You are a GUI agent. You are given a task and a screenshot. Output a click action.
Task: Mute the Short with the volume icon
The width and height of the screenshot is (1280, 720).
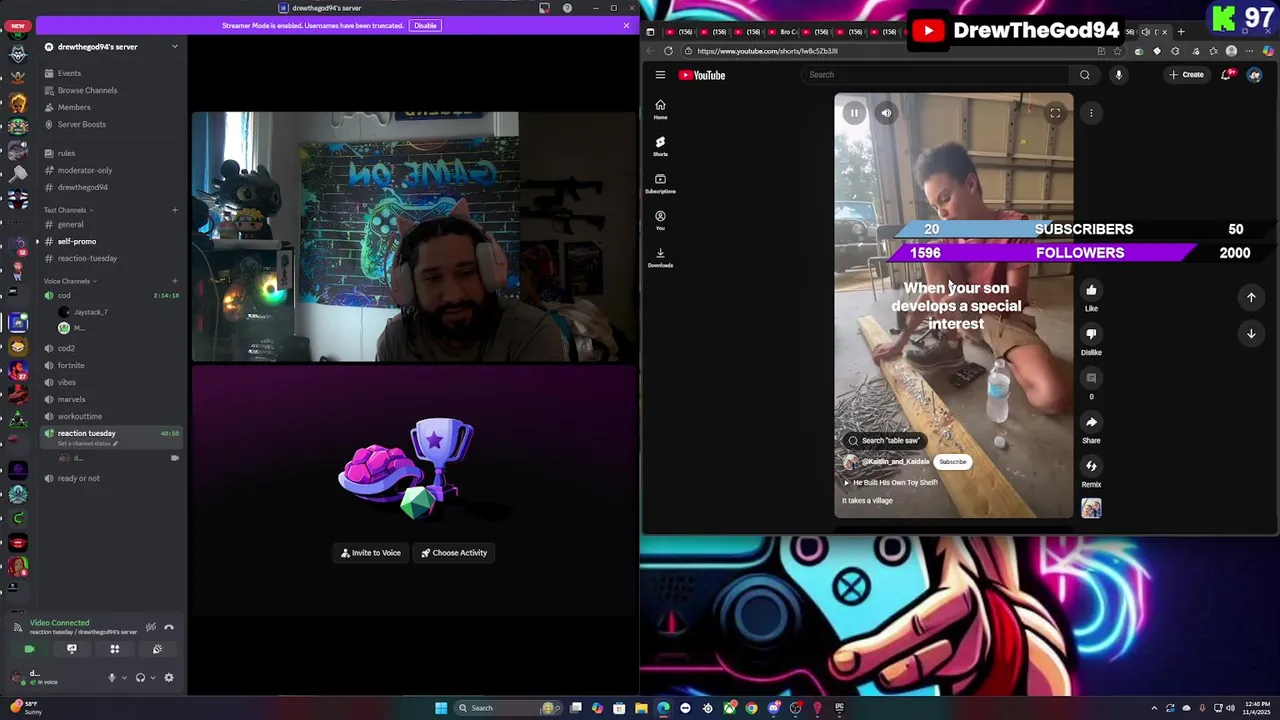point(886,113)
